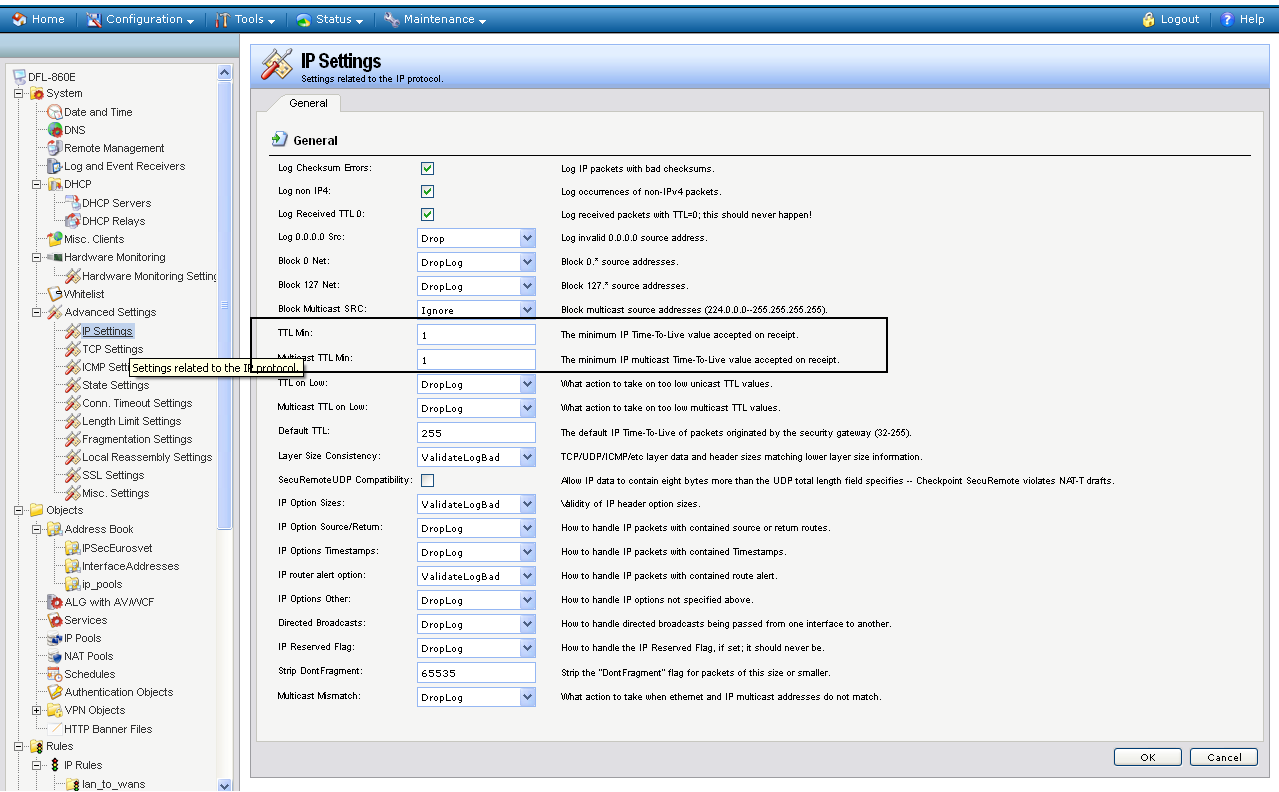Click the OK button
Screen dimensions: 1279x792
tap(1147, 757)
